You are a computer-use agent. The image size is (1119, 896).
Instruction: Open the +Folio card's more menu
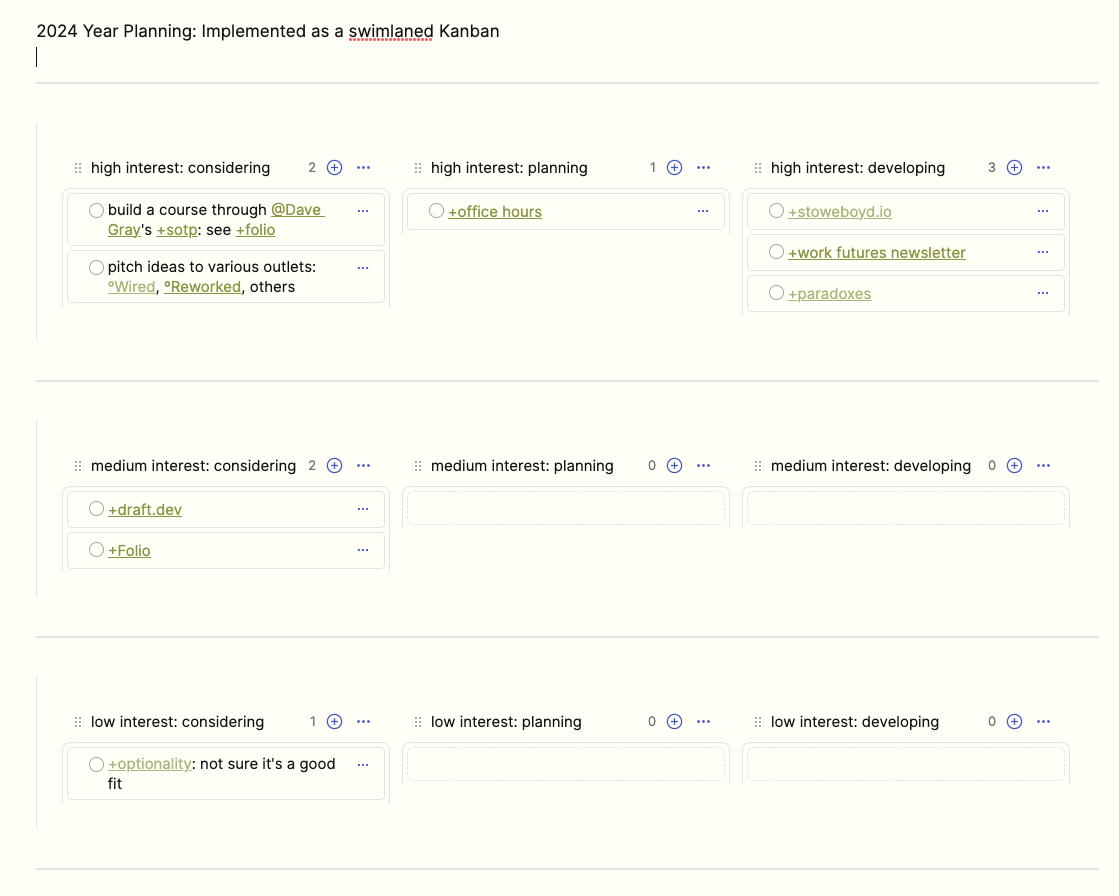point(363,550)
